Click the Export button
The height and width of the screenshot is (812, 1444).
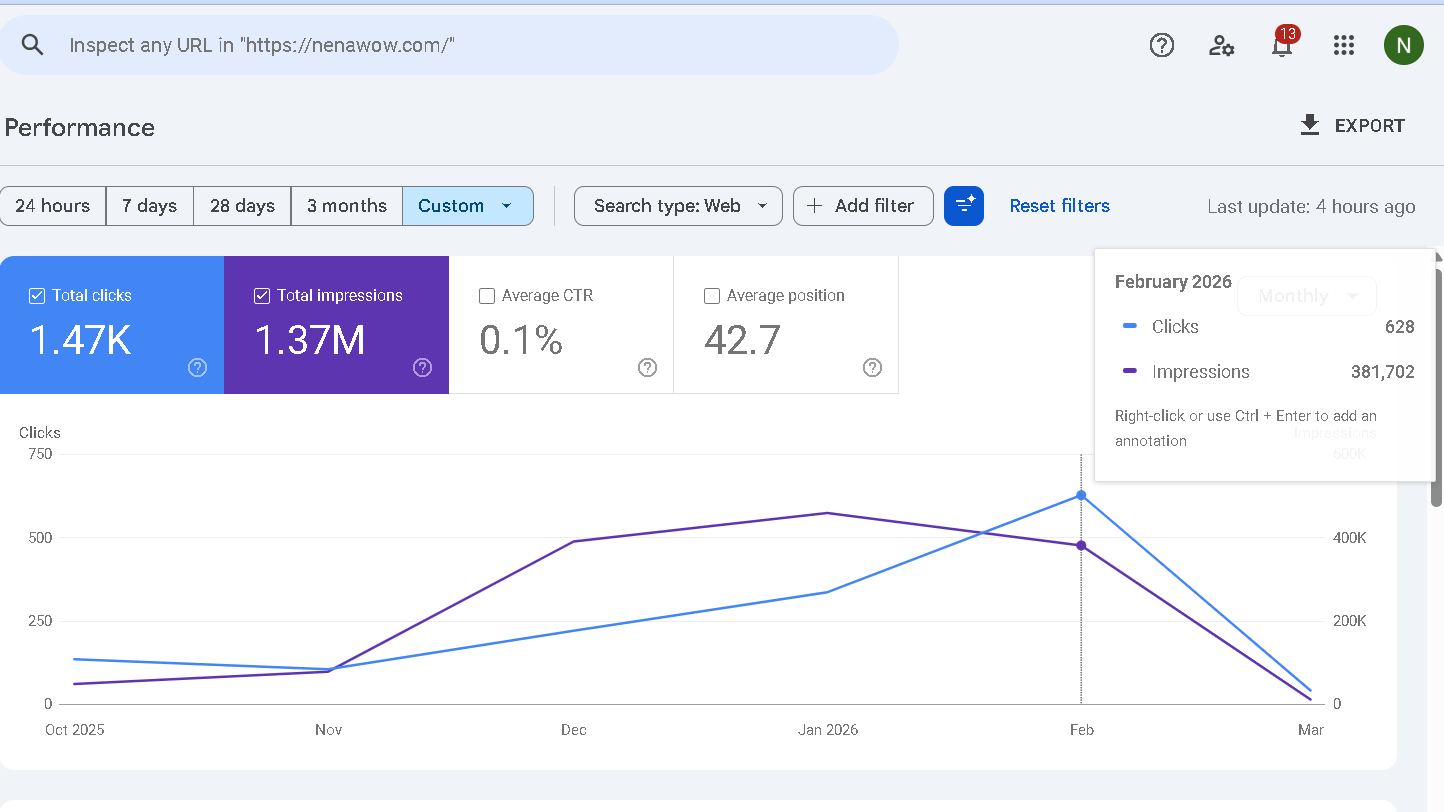click(1351, 126)
